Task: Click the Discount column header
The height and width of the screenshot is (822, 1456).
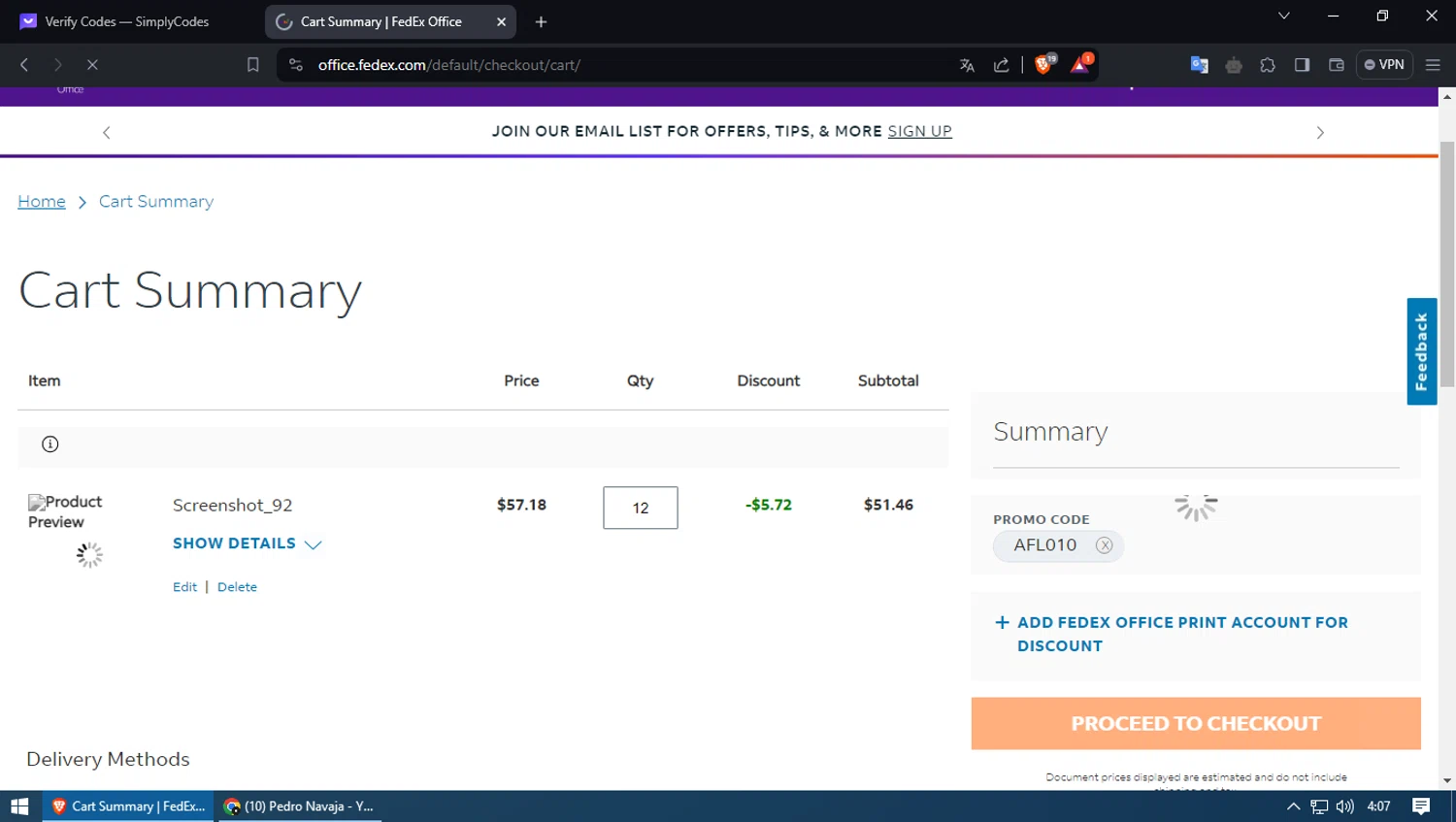Action: point(768,380)
